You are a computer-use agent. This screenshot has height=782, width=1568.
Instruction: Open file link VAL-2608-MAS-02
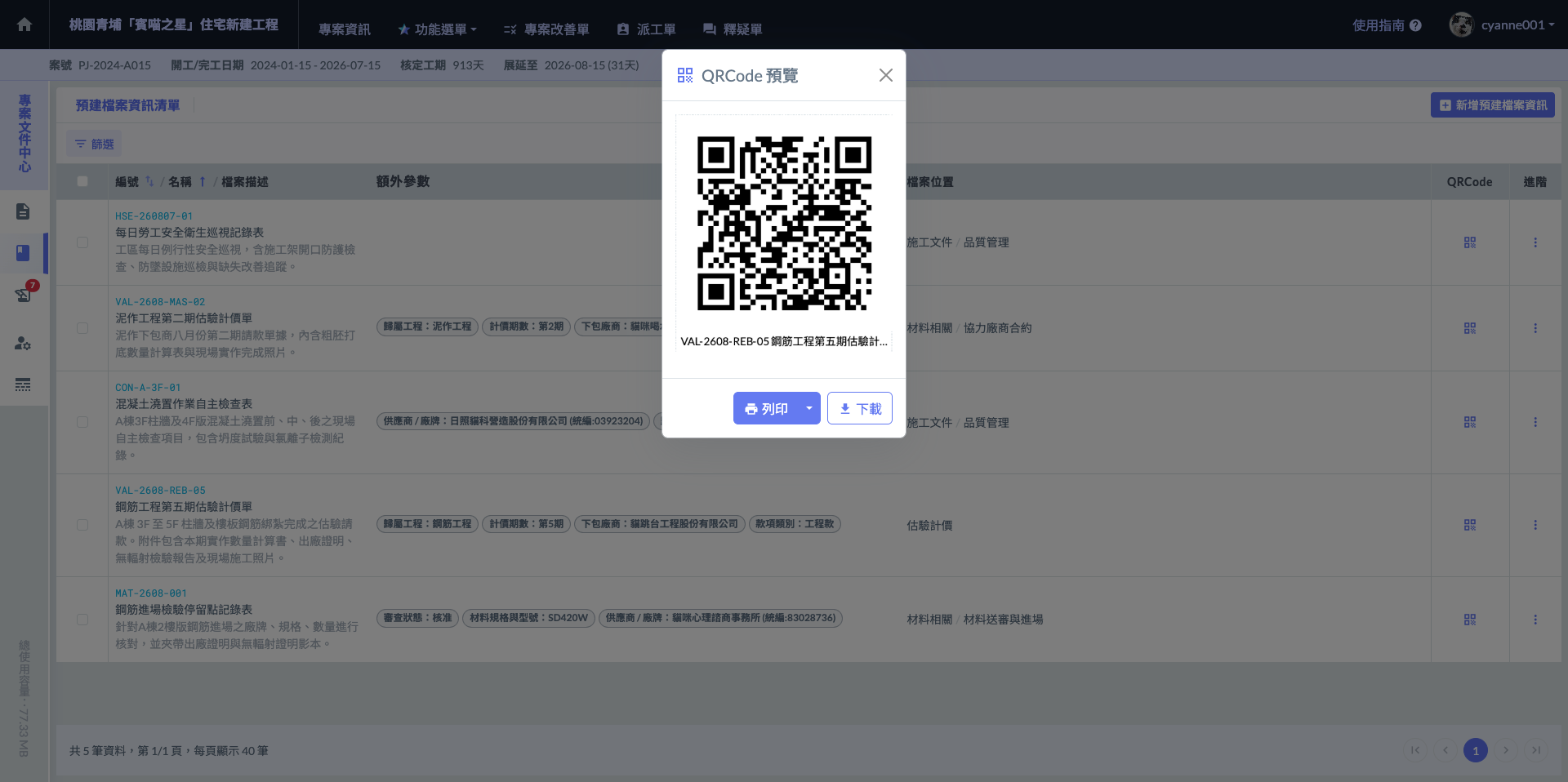pos(160,302)
